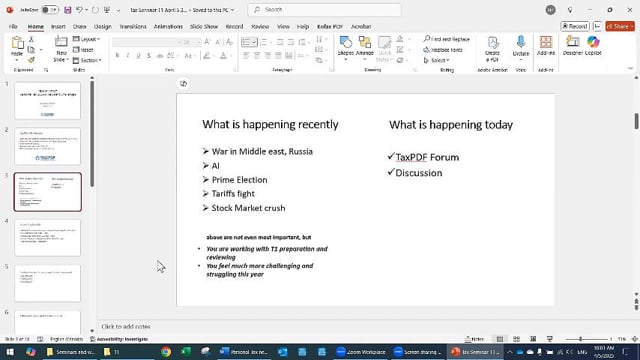Use the Format Painter brush
The width and height of the screenshot is (640, 360).
[31, 60]
